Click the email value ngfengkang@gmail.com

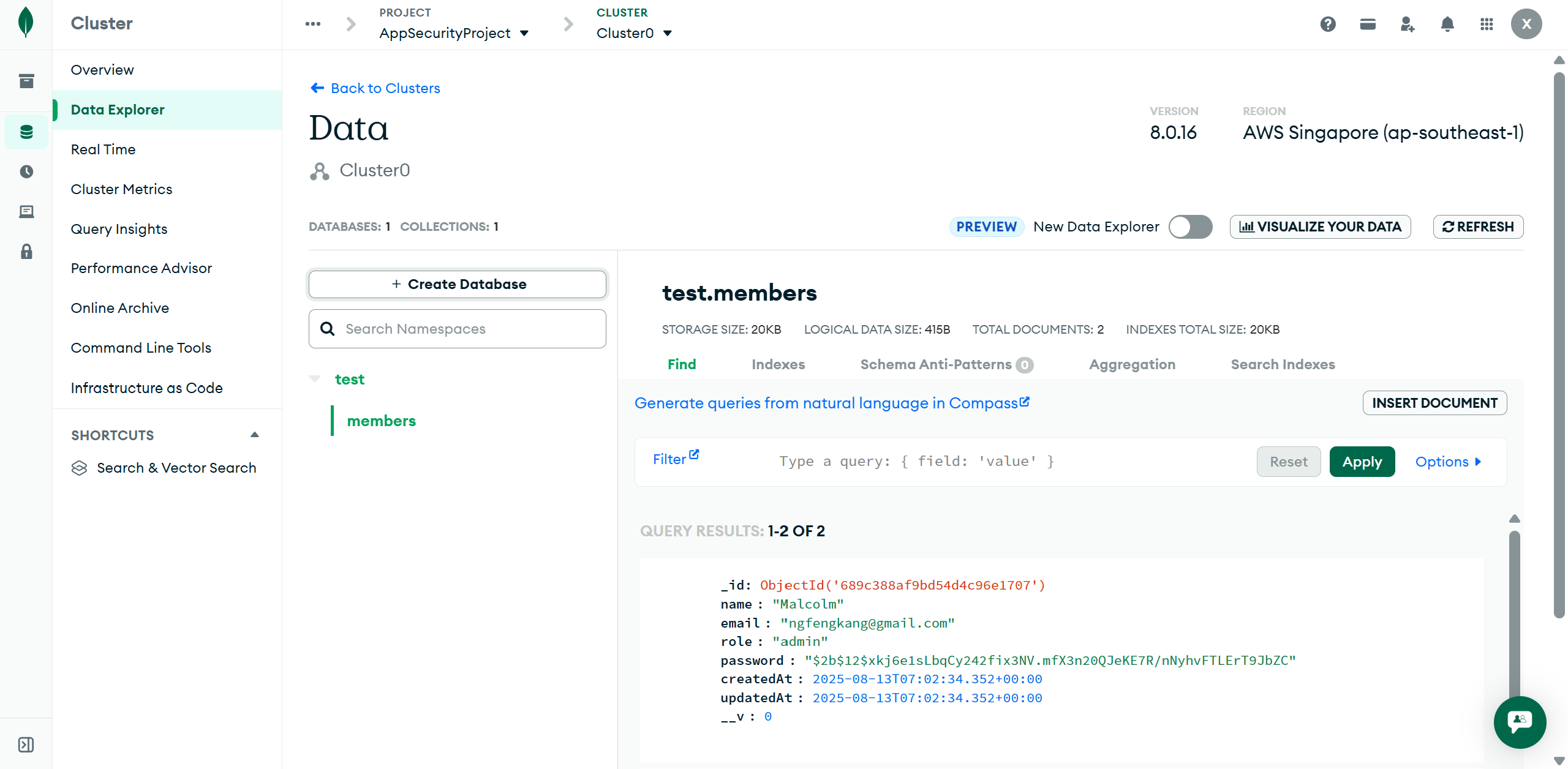tap(867, 623)
